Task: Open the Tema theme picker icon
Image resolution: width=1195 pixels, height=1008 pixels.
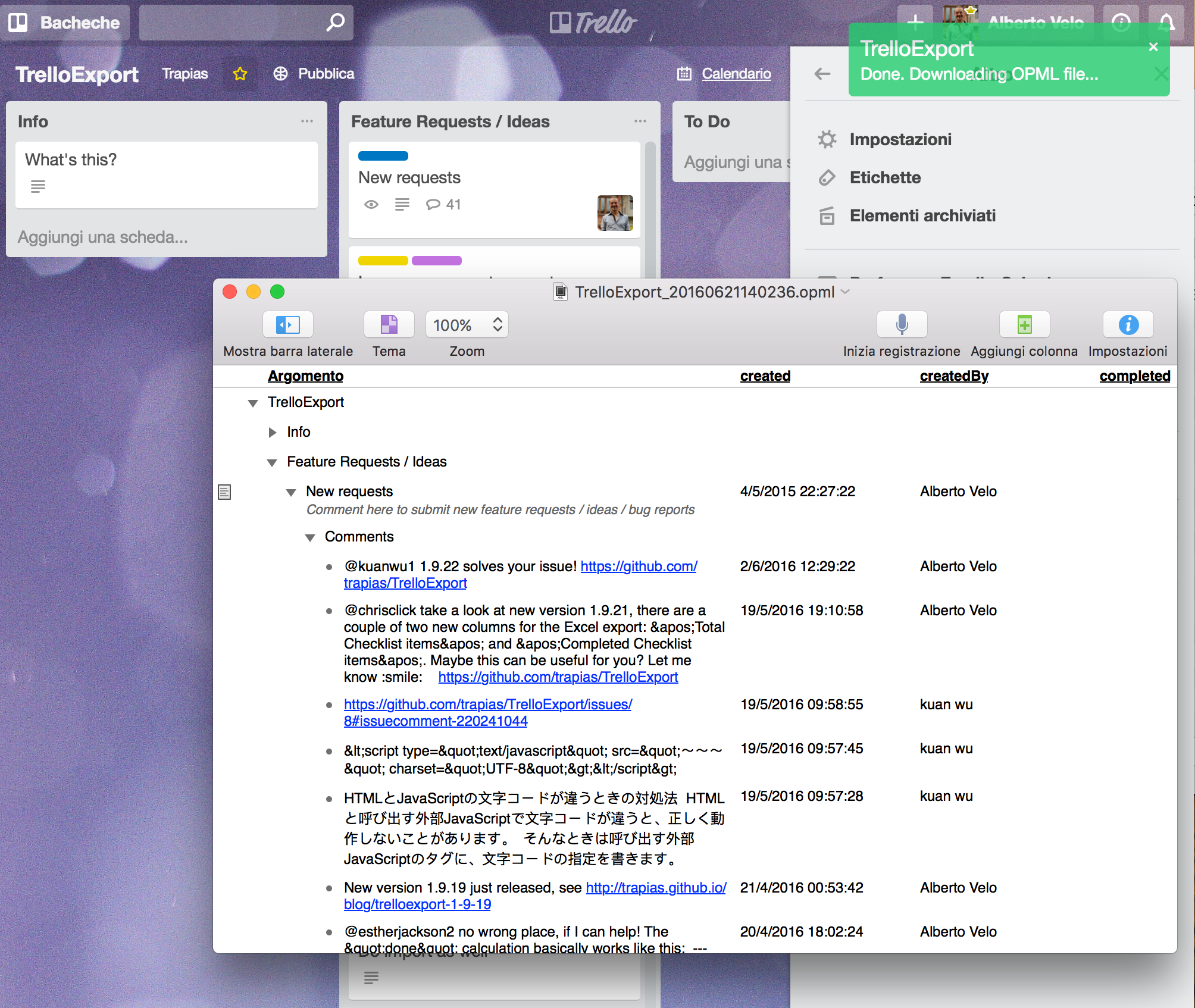Action: [x=389, y=325]
